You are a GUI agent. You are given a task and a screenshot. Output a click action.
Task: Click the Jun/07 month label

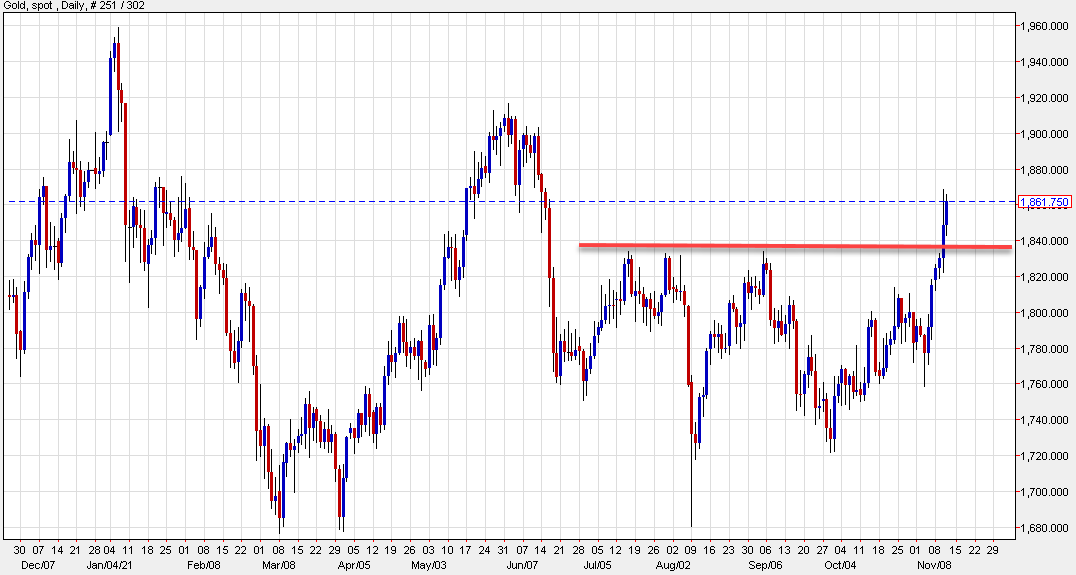pos(522,565)
